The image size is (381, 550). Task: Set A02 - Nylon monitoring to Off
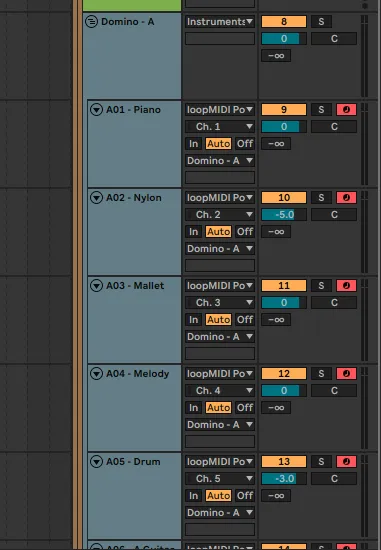coord(245,232)
